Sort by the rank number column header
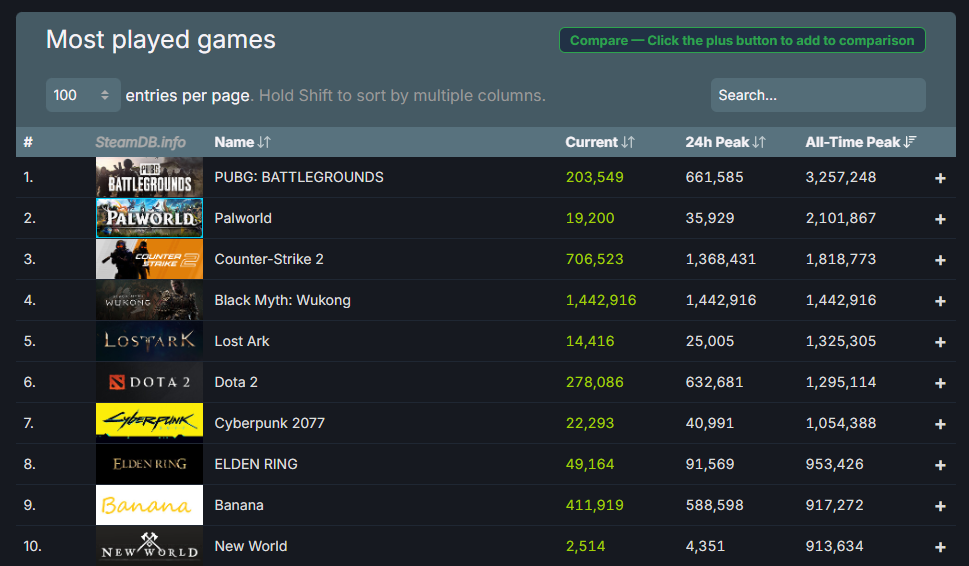The width and height of the screenshot is (969, 566). (x=29, y=142)
